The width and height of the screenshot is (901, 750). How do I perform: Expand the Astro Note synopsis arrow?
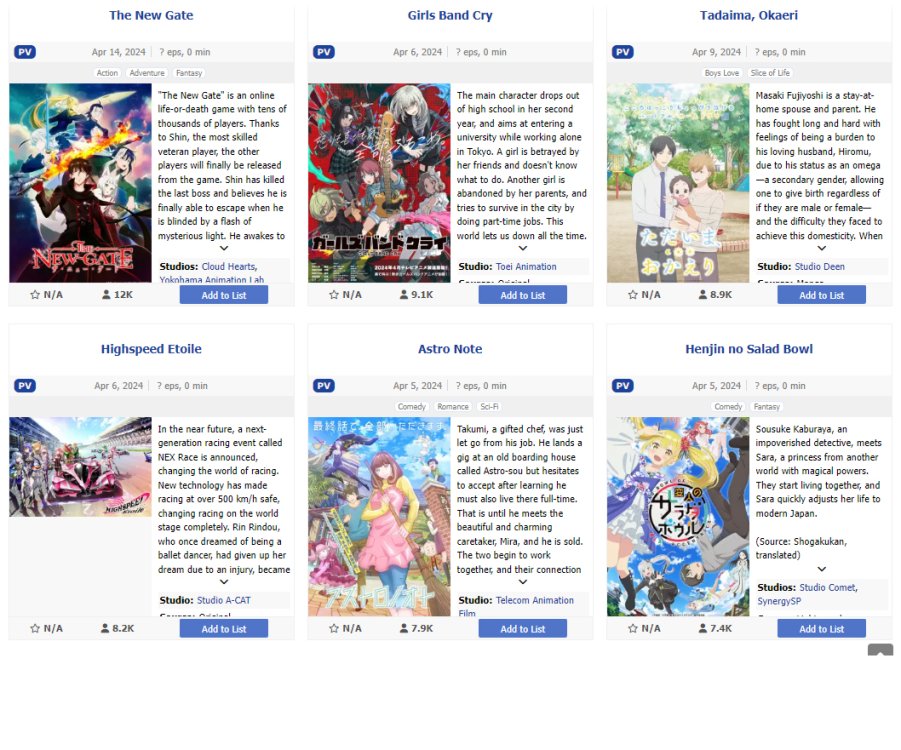point(523,582)
